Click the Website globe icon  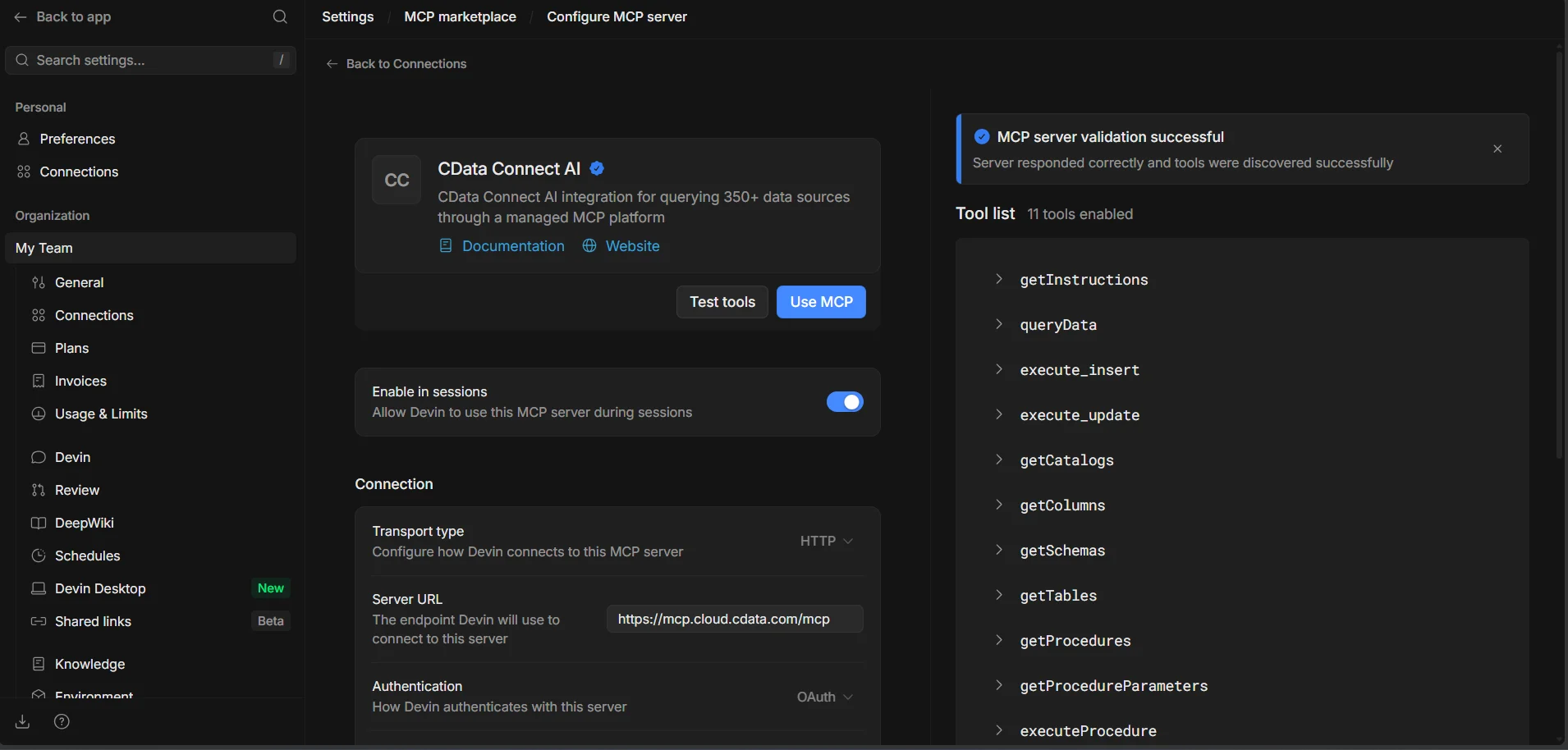click(x=589, y=246)
